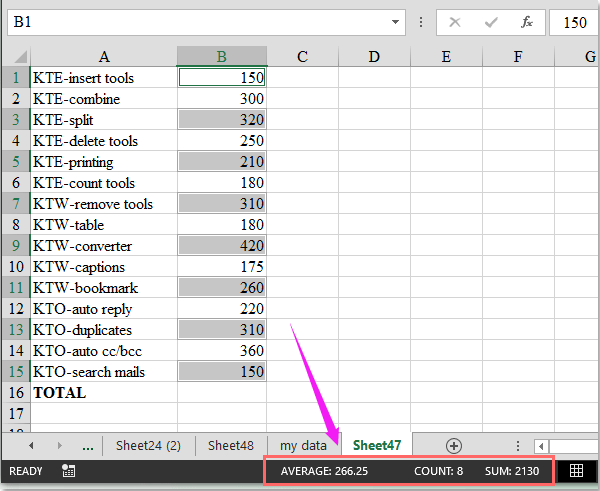Click the Enter checkmark in formula bar
This screenshot has height=491, width=600.
(x=491, y=22)
